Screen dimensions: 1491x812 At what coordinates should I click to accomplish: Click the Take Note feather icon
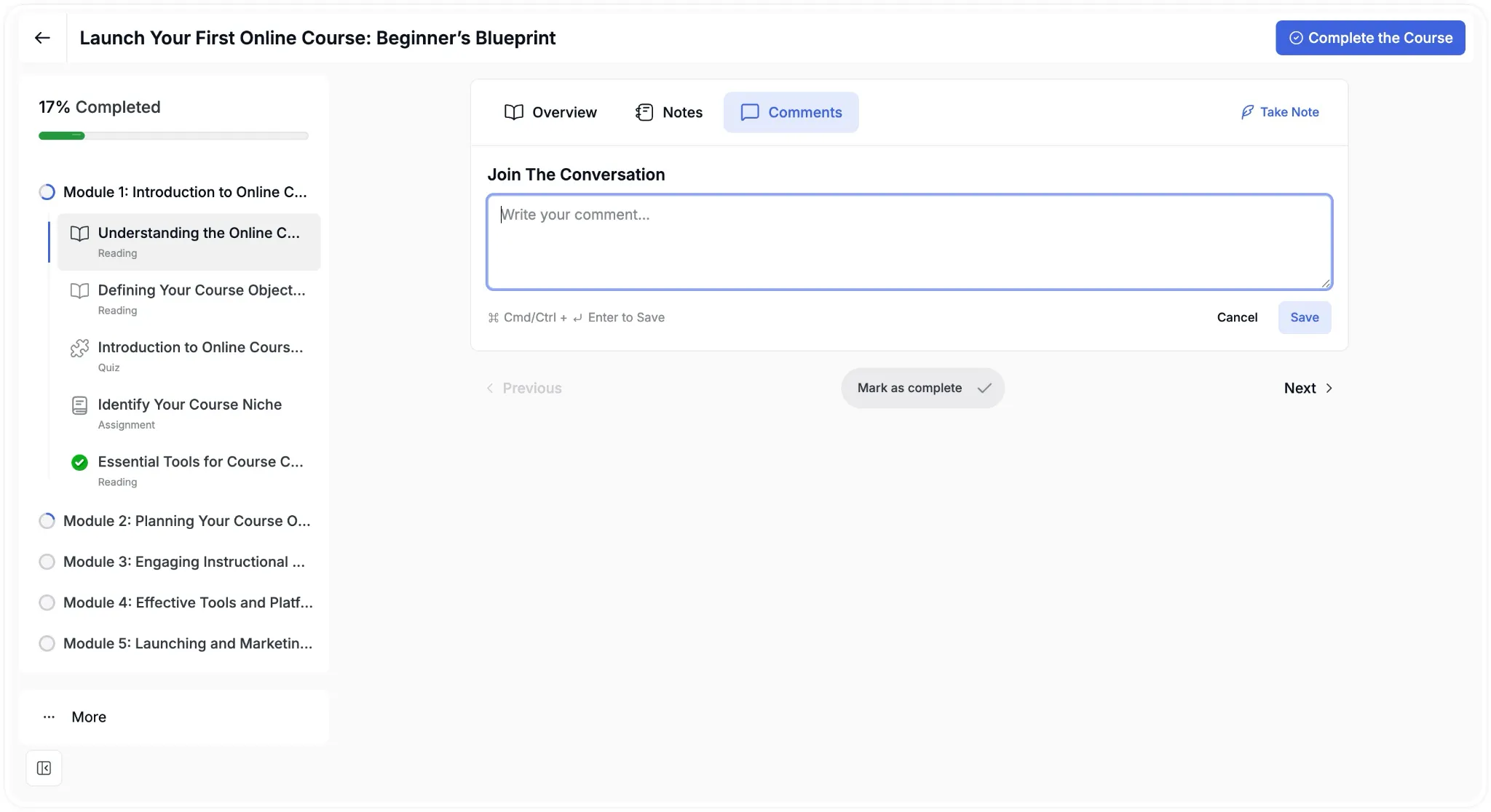point(1247,112)
